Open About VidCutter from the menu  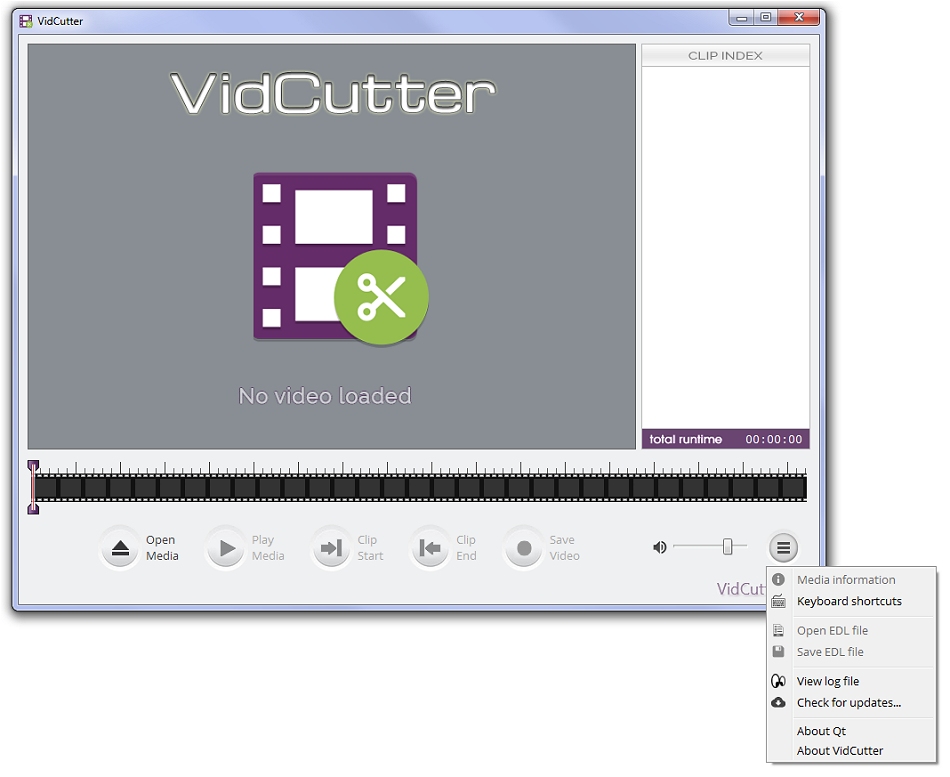(x=852, y=751)
